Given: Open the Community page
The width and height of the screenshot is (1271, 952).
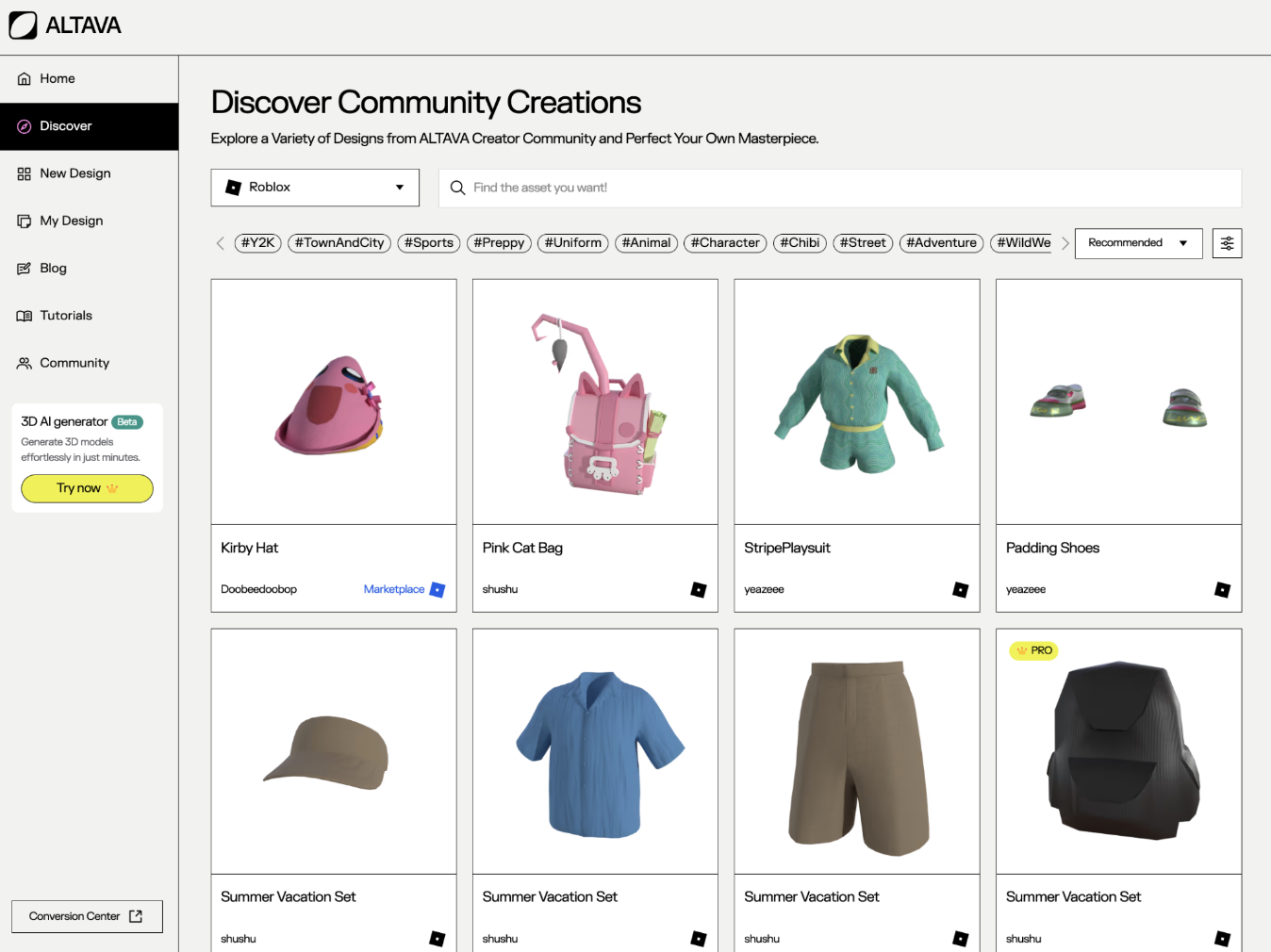Looking at the screenshot, I should click(x=89, y=363).
